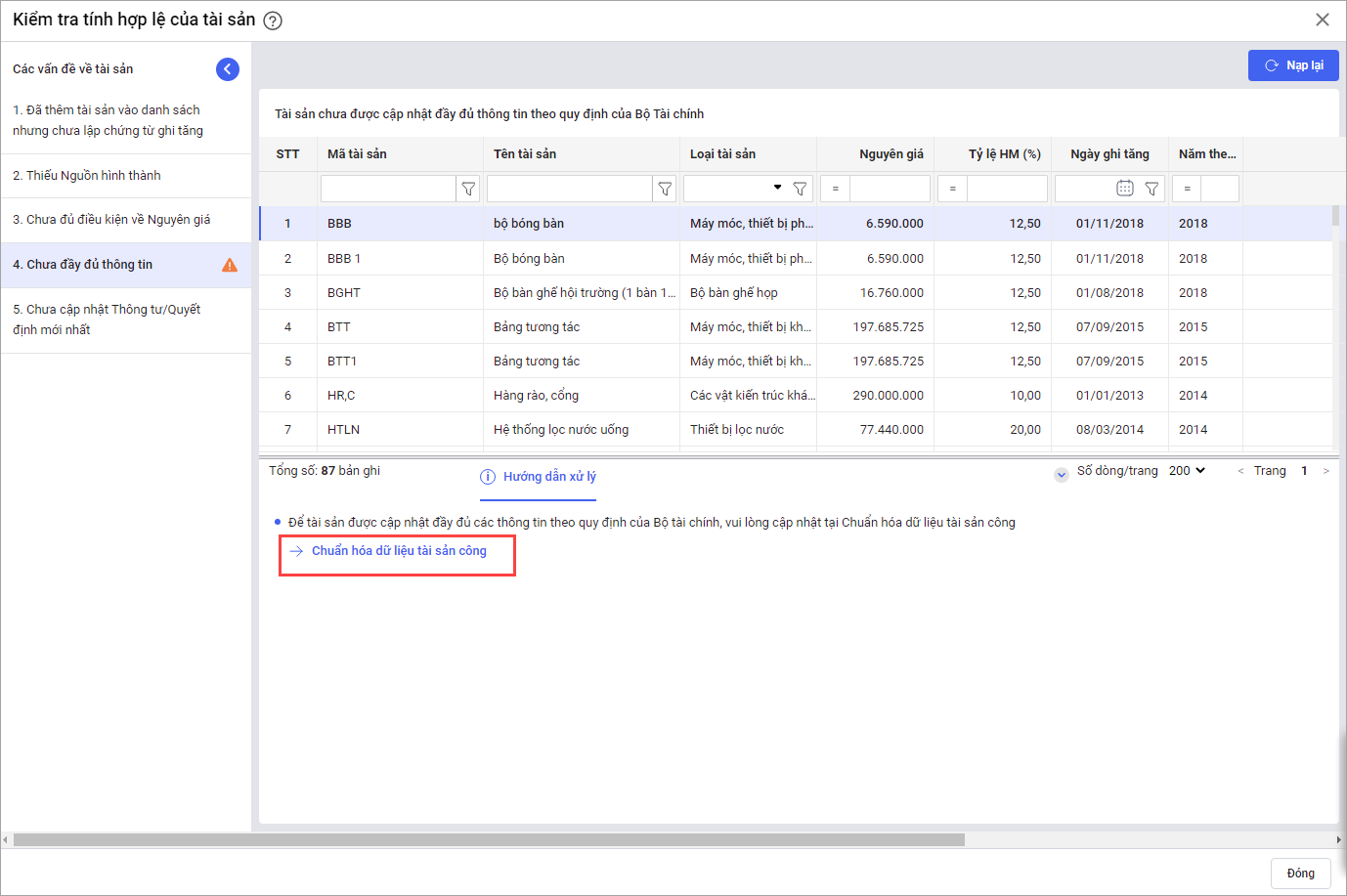
Task: Click the Mã tài sản filter text field
Action: (388, 189)
